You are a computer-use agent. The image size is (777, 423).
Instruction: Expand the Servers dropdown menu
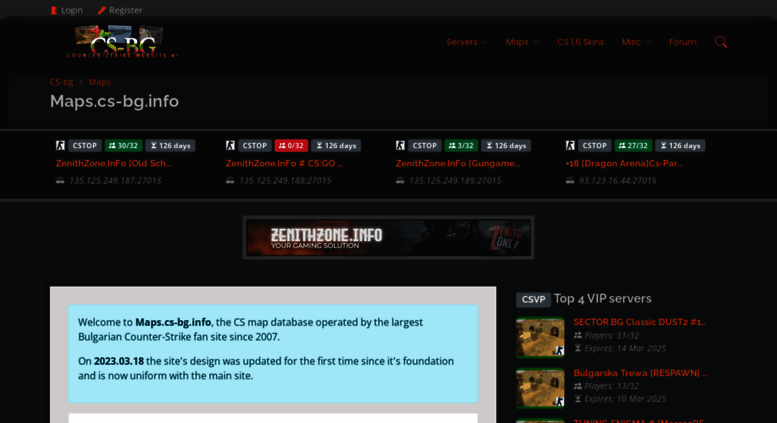pyautogui.click(x=466, y=42)
